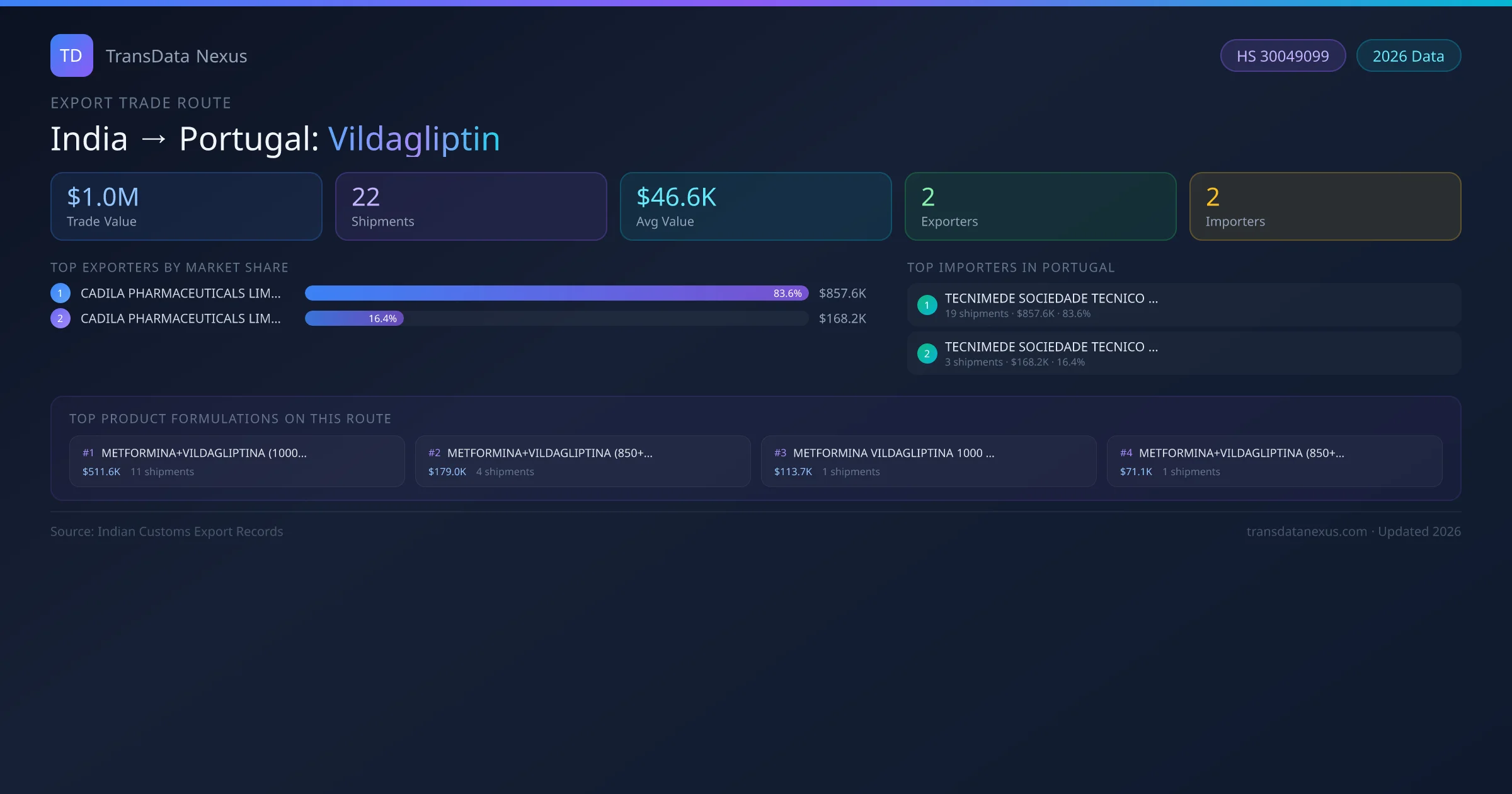Open #2 formulation card worth $179.0K

(582, 461)
